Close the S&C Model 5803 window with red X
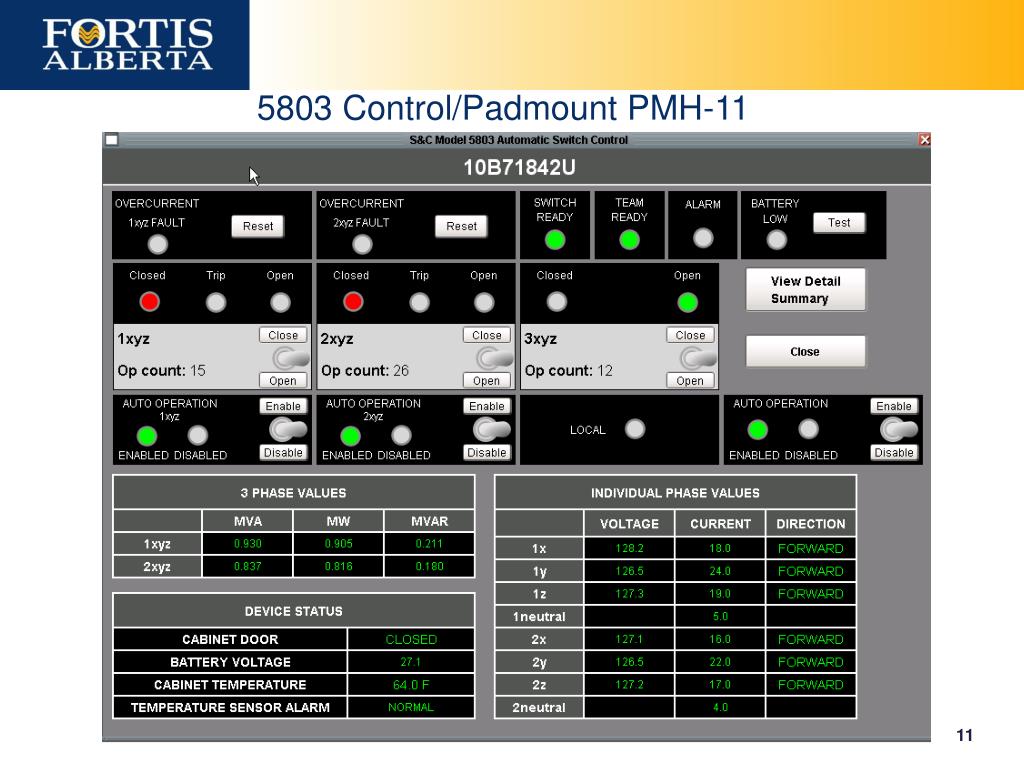The width and height of the screenshot is (1024, 768). pos(924,140)
